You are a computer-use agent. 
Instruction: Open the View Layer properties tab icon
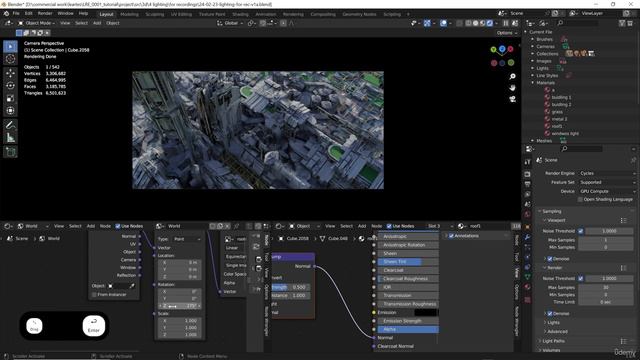tap(527, 194)
